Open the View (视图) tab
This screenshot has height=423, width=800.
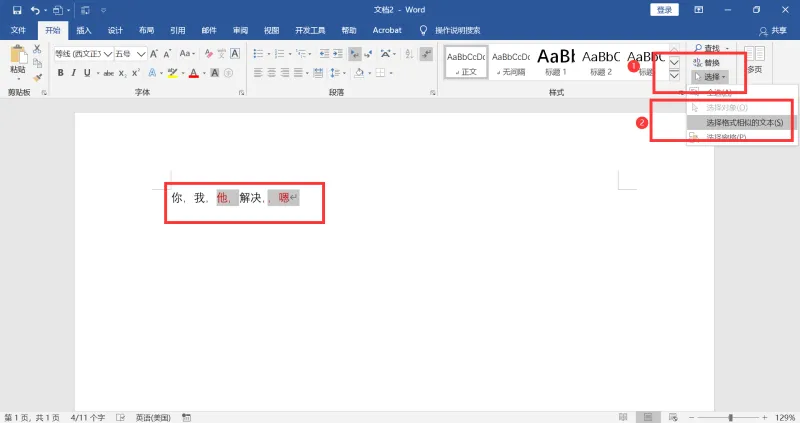(x=271, y=31)
